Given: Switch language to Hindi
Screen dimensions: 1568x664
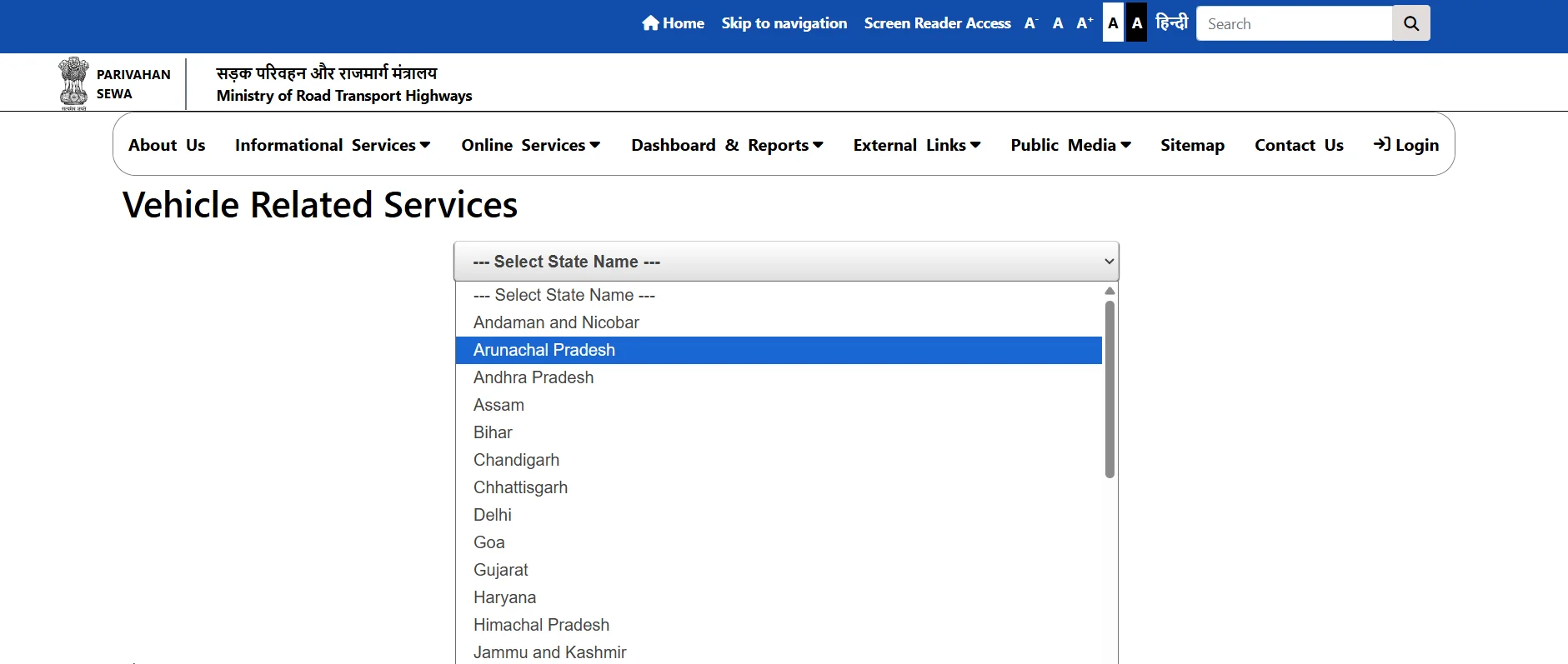Looking at the screenshot, I should 1171,23.
